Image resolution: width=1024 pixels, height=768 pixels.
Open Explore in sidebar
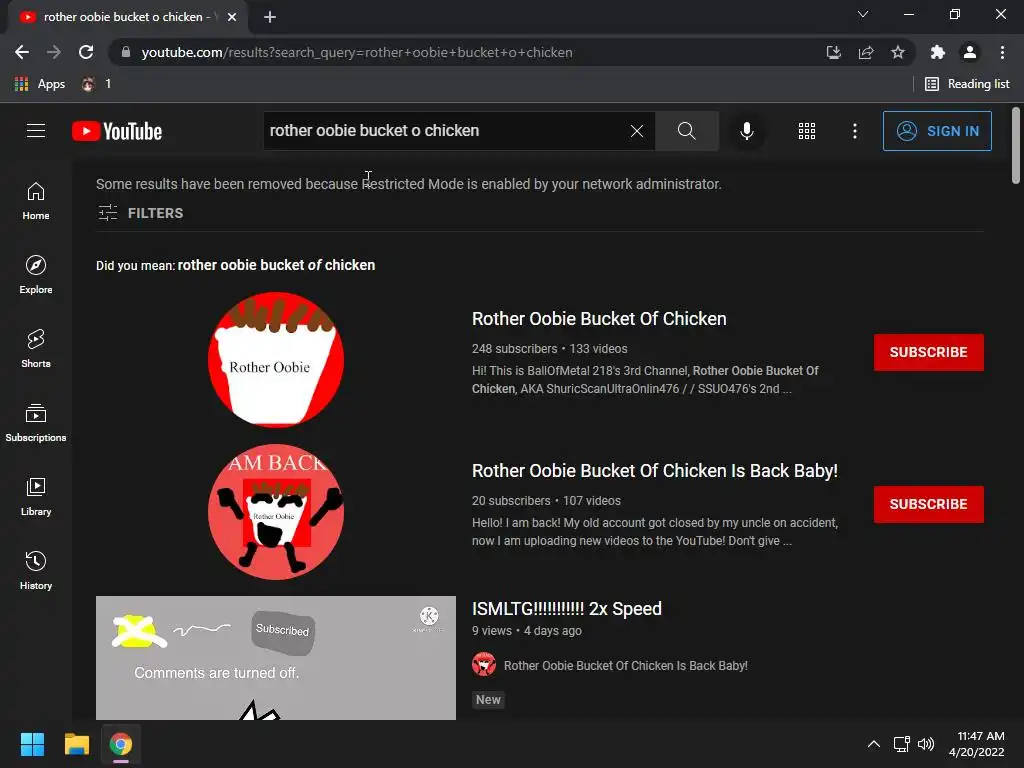click(x=36, y=275)
